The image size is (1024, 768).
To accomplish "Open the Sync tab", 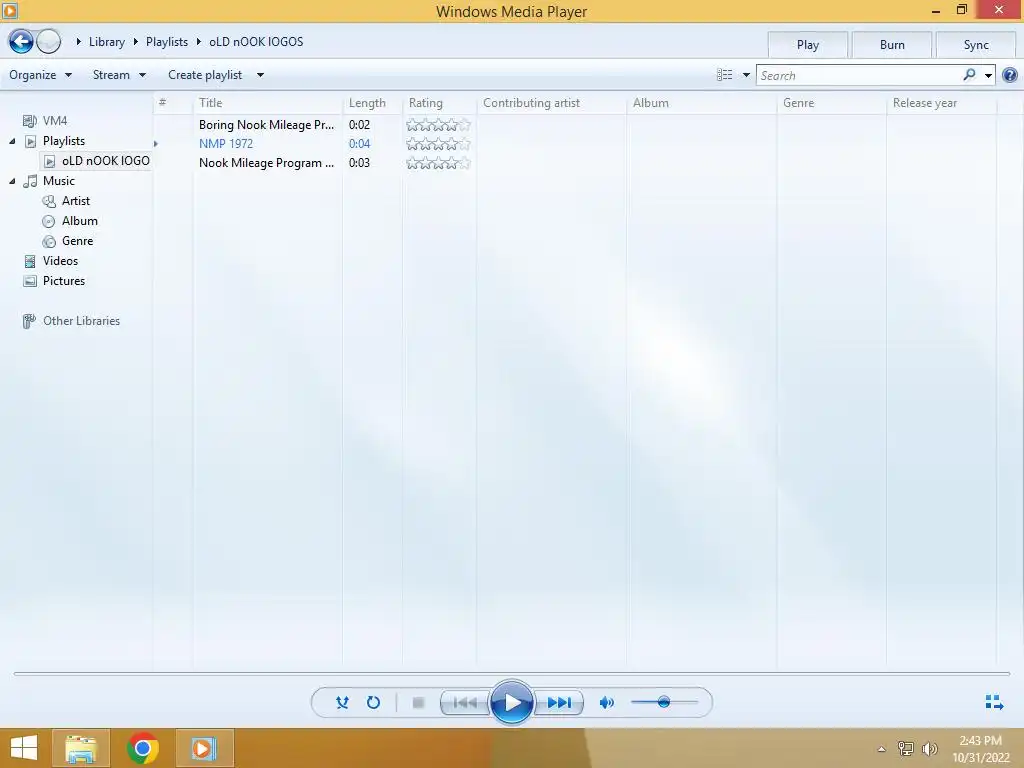I will click(x=976, y=45).
